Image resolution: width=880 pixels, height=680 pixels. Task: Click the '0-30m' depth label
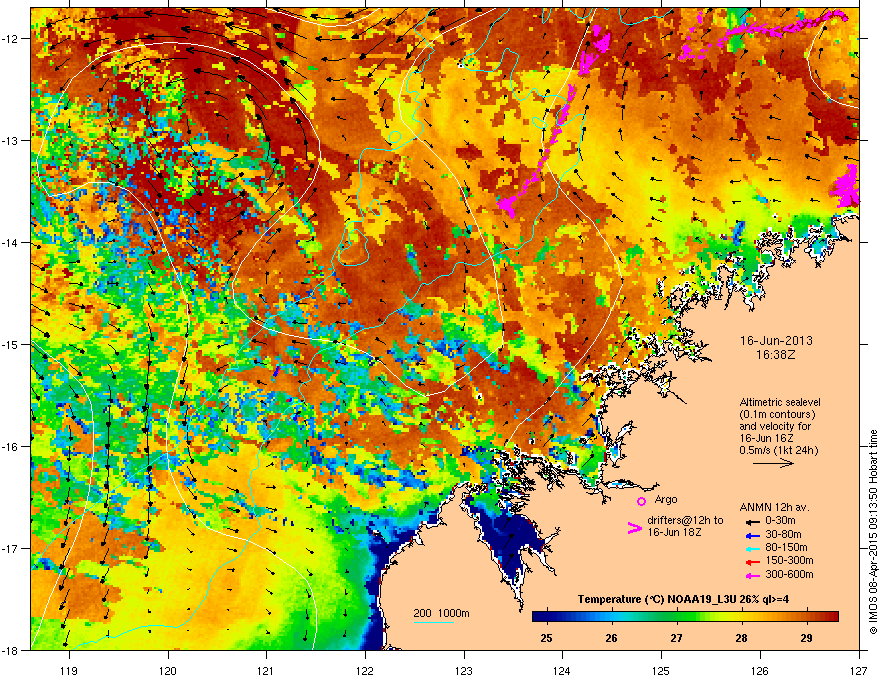pyautogui.click(x=780, y=521)
